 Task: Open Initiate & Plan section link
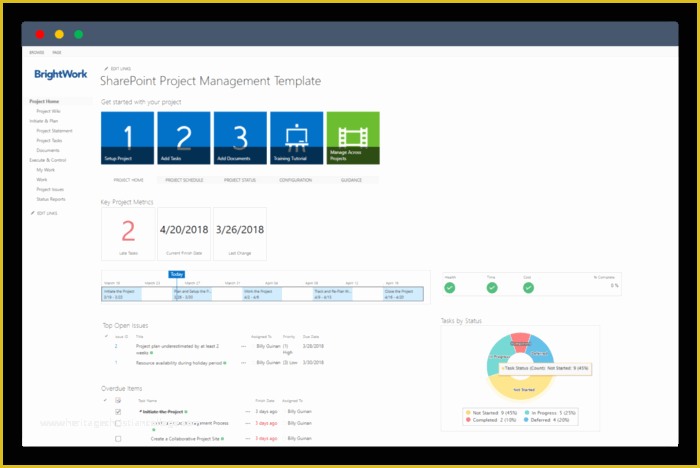pyautogui.click(x=44, y=121)
